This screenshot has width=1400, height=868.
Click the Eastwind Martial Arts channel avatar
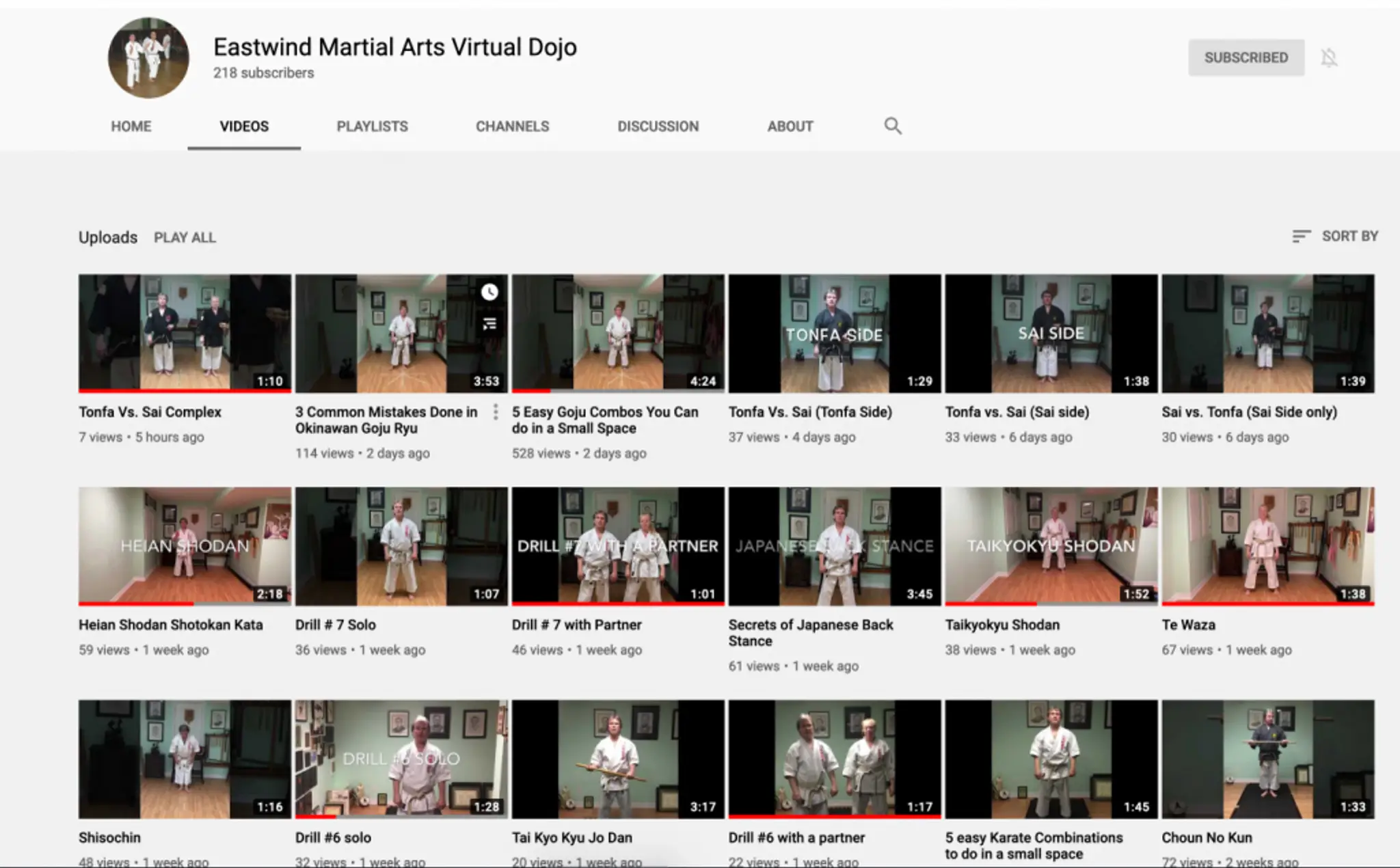(148, 58)
